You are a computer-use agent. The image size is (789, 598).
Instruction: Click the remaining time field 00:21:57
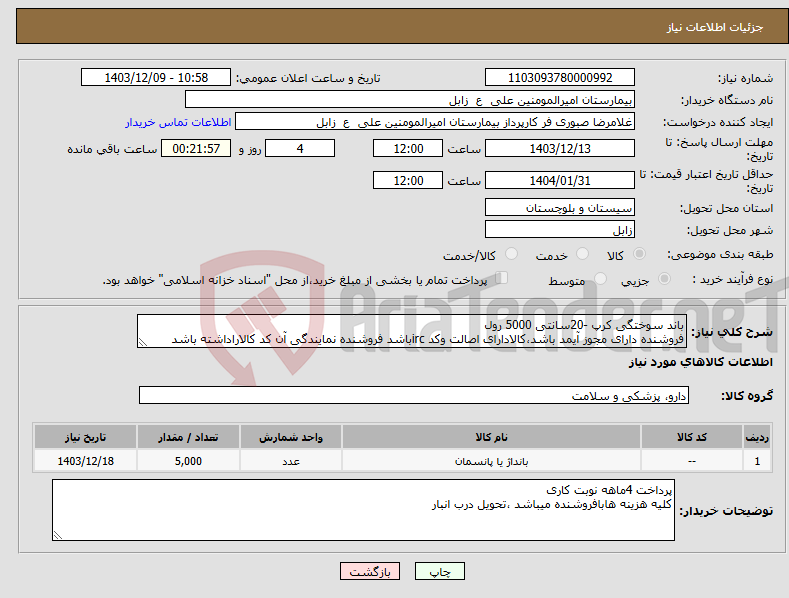click(196, 148)
